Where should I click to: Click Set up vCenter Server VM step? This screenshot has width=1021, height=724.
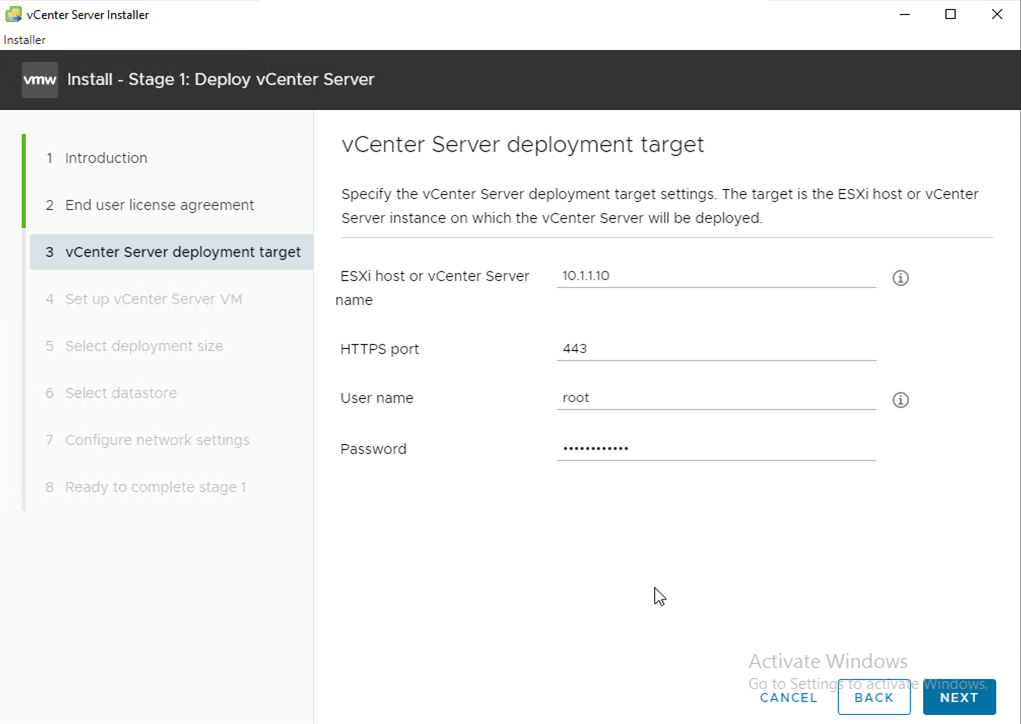point(153,299)
